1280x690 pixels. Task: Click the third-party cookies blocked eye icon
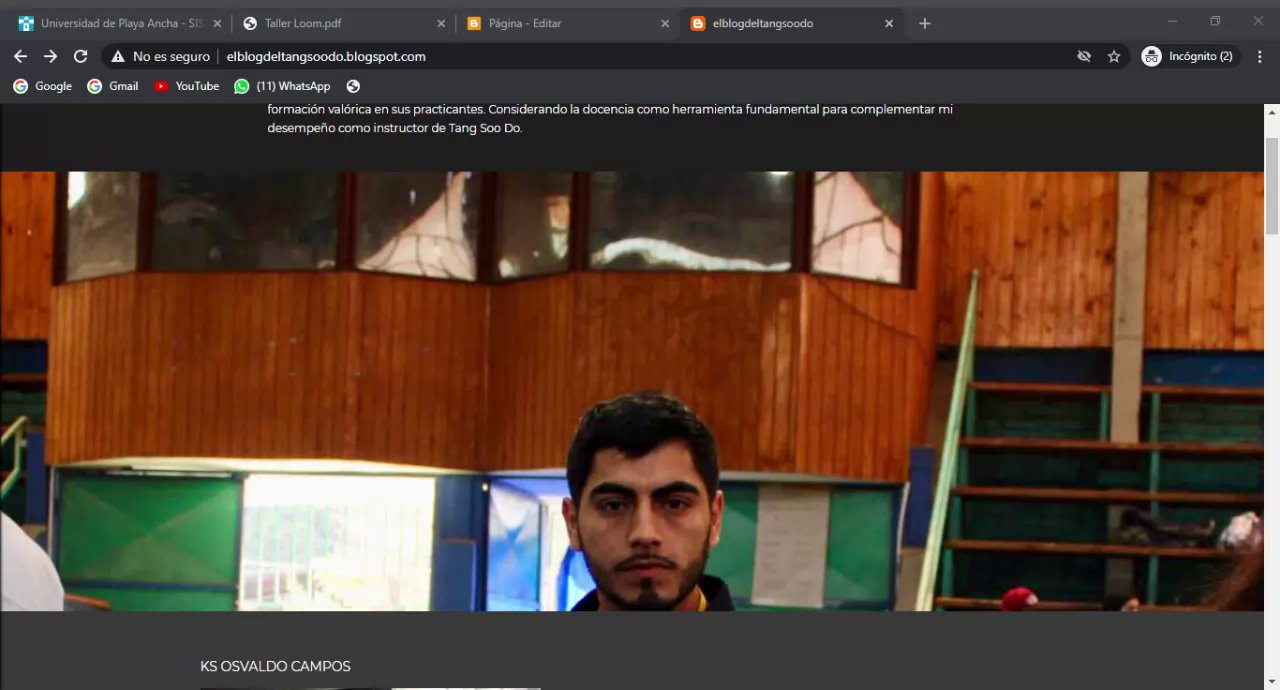[x=1084, y=57]
